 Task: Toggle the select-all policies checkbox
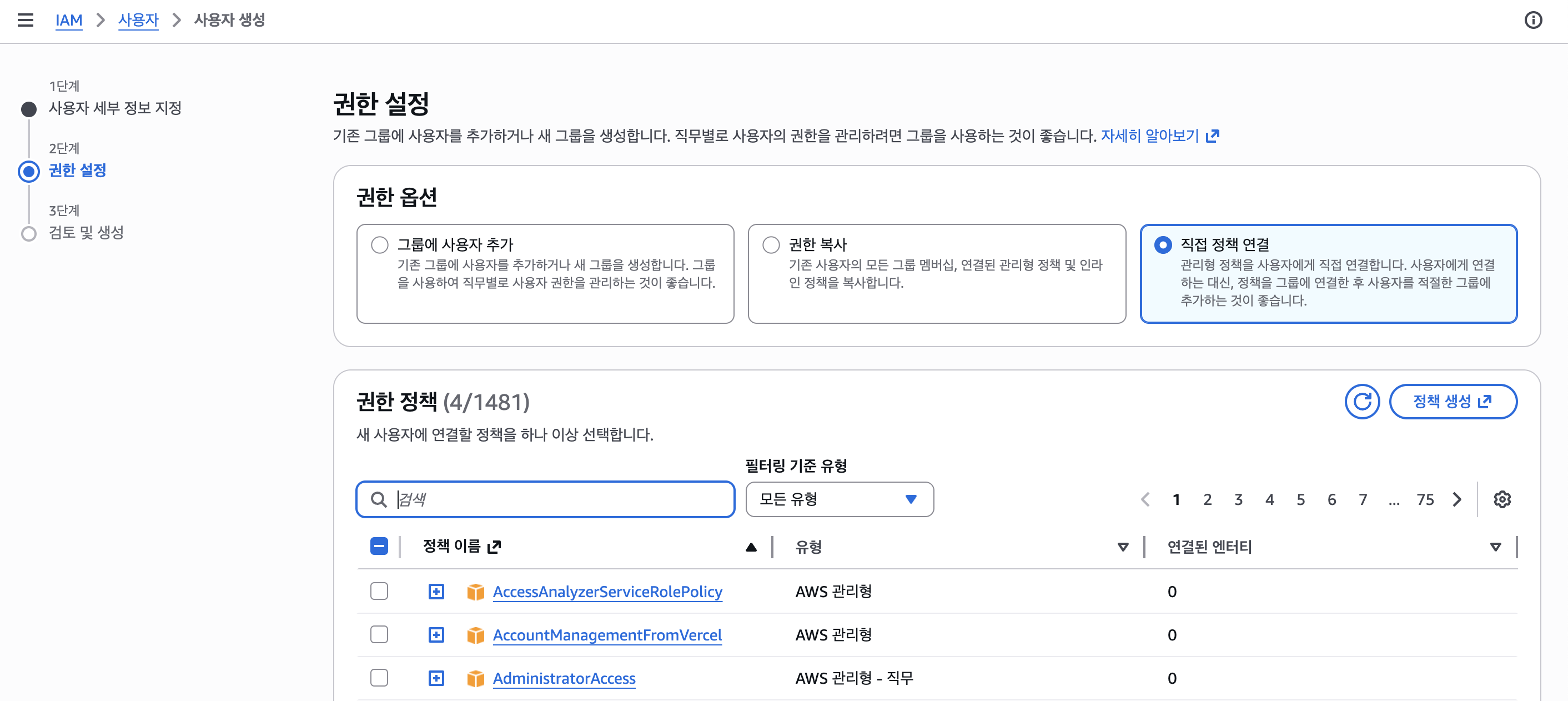tap(379, 547)
